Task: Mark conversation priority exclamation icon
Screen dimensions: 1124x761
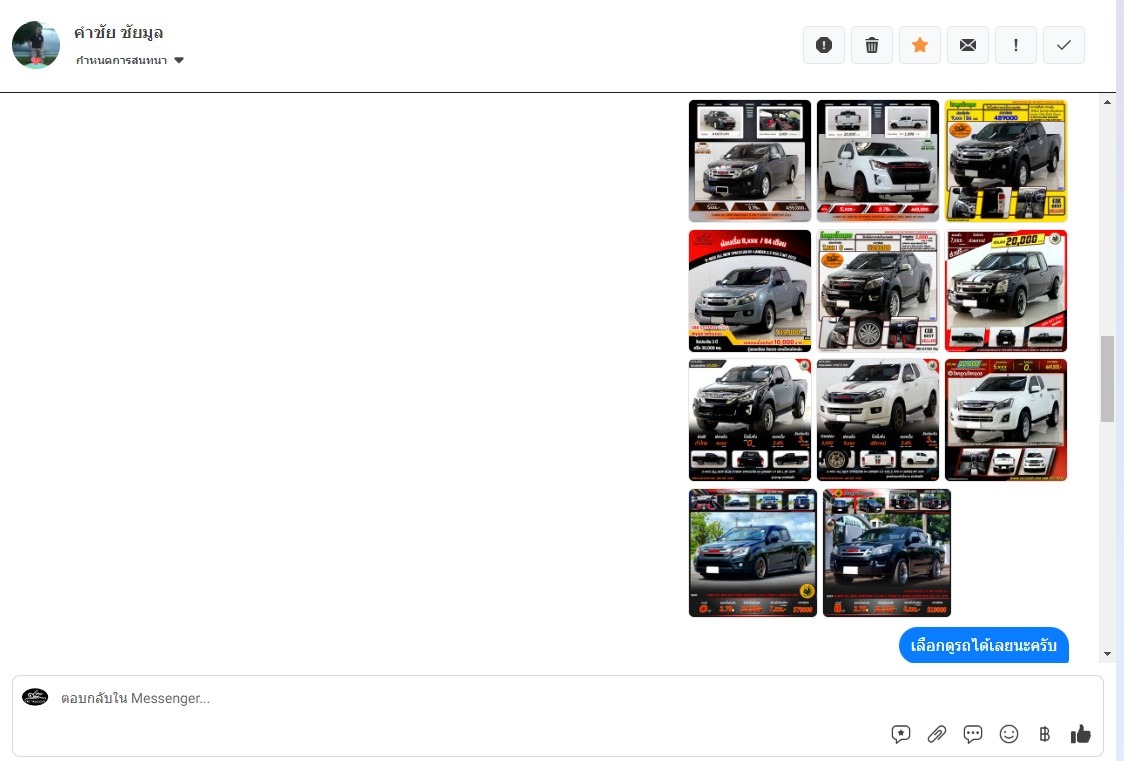Action: [1016, 45]
